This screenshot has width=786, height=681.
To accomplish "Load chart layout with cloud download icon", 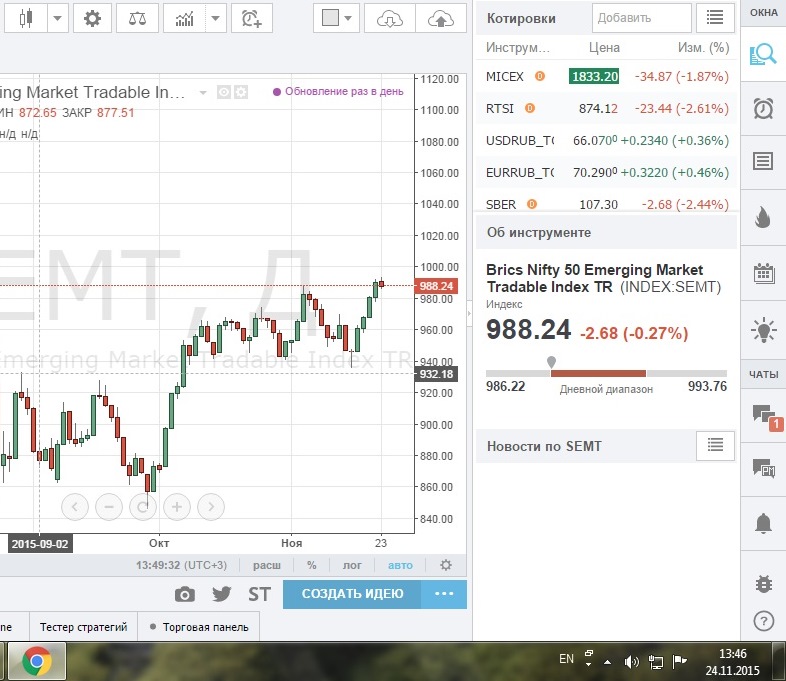I will point(390,18).
